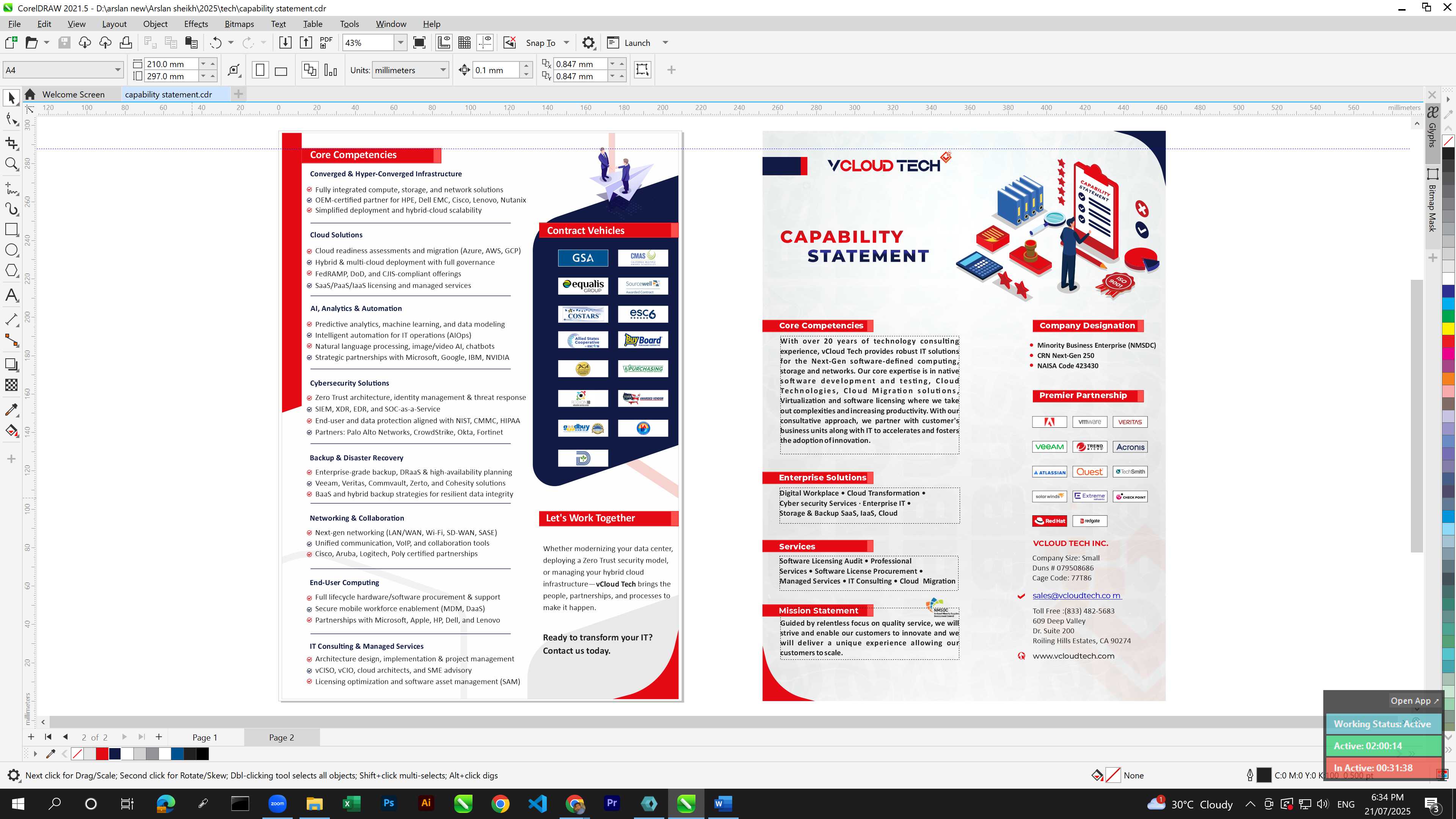
Task: Click the Import icon
Action: (x=286, y=43)
